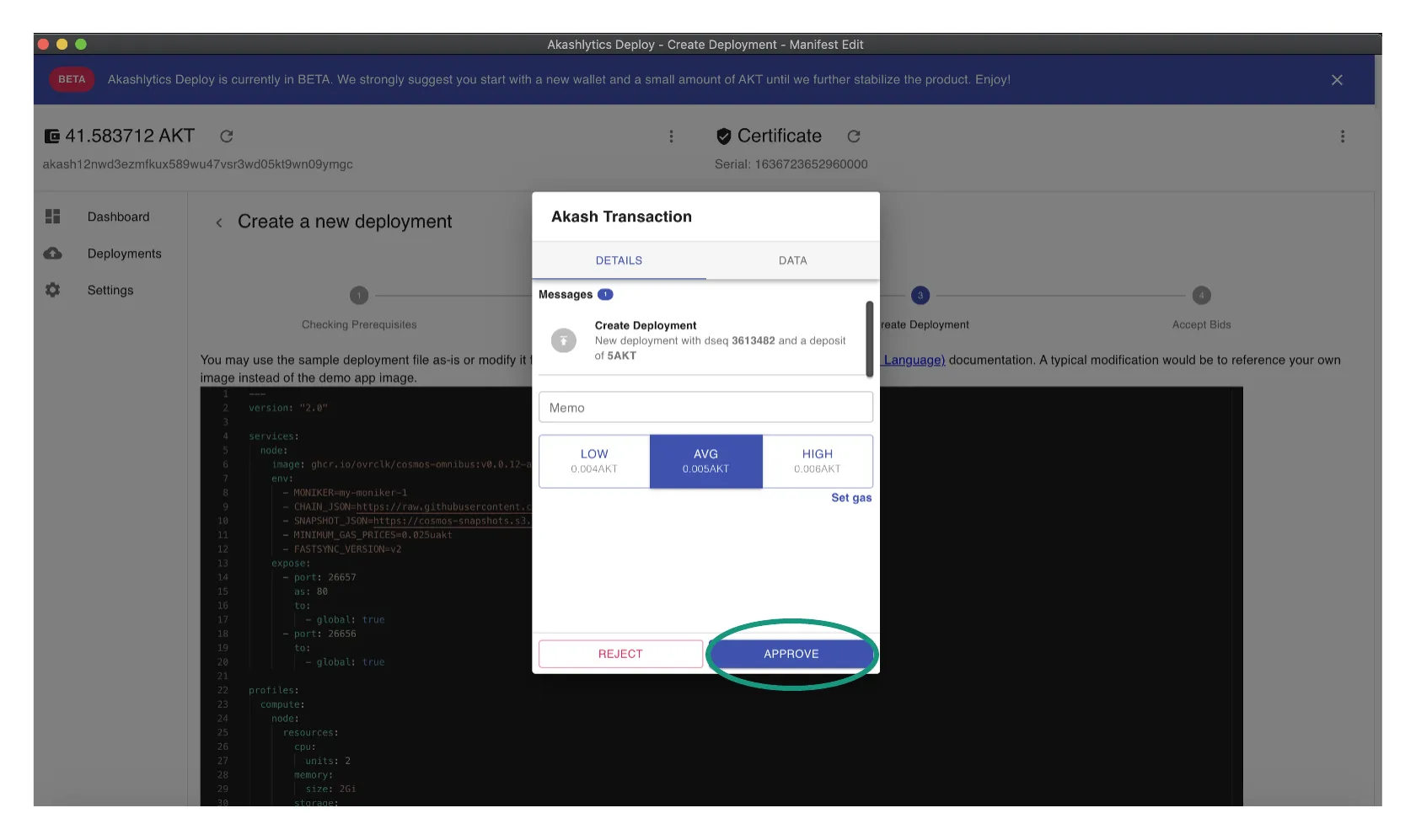
Task: Refresh the certificate status
Action: pyautogui.click(x=853, y=136)
